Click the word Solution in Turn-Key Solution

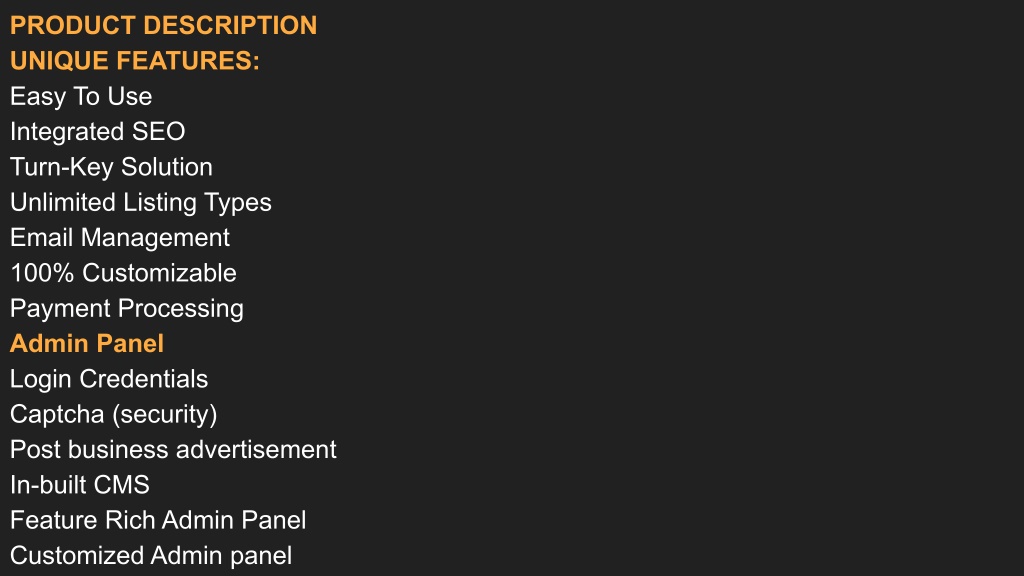point(167,167)
